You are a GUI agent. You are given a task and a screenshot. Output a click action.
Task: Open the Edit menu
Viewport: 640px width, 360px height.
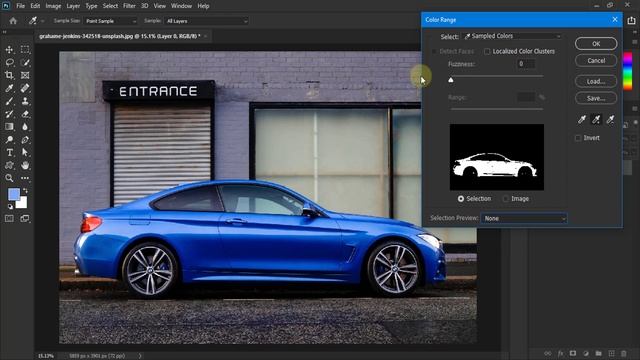[x=35, y=6]
